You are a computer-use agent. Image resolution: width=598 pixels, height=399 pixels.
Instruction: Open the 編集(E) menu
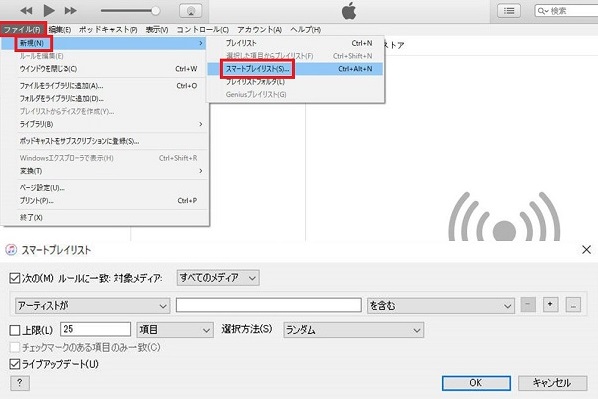pyautogui.click(x=60, y=30)
